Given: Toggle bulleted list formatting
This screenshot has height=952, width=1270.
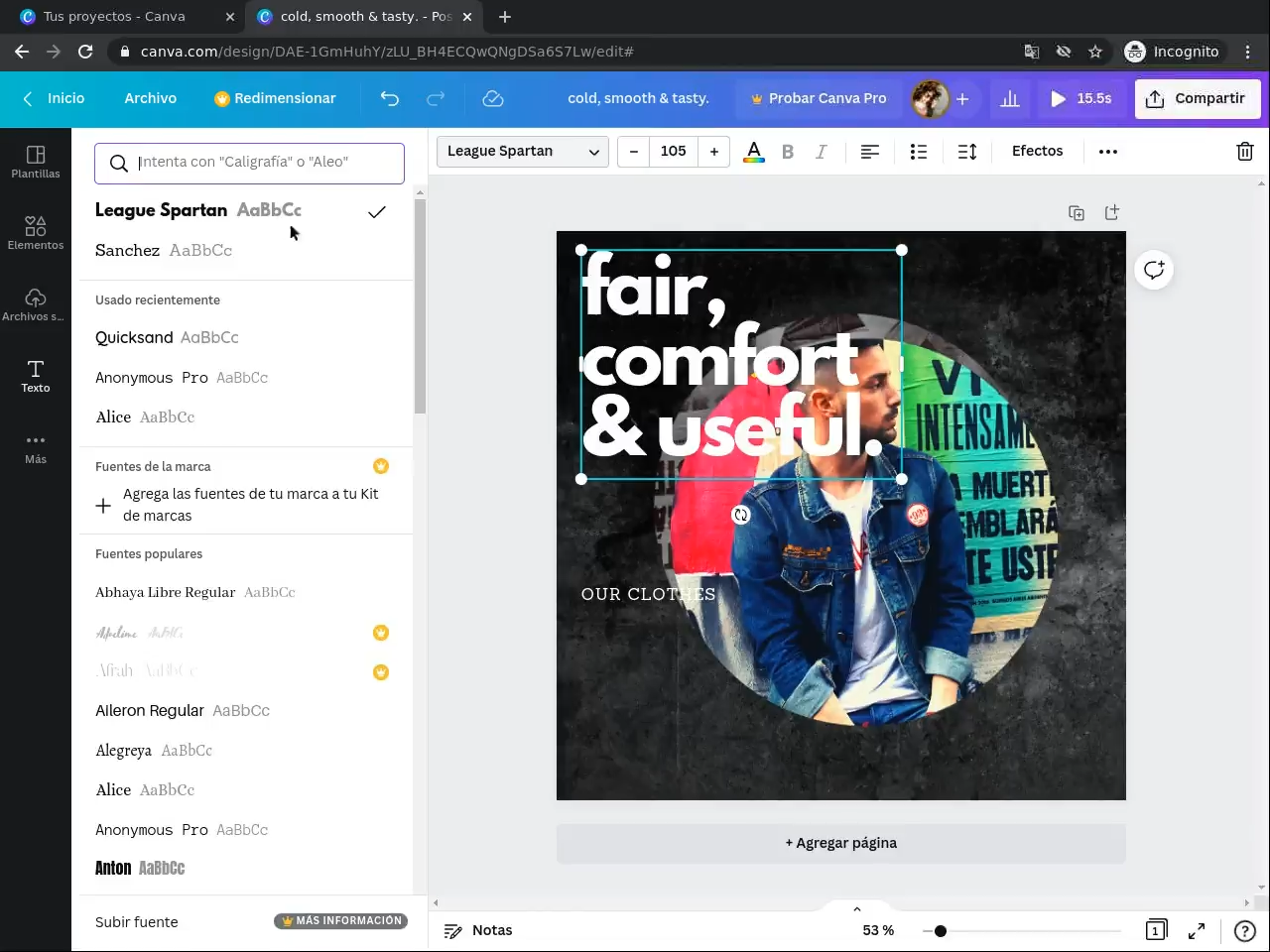Looking at the screenshot, I should [919, 152].
